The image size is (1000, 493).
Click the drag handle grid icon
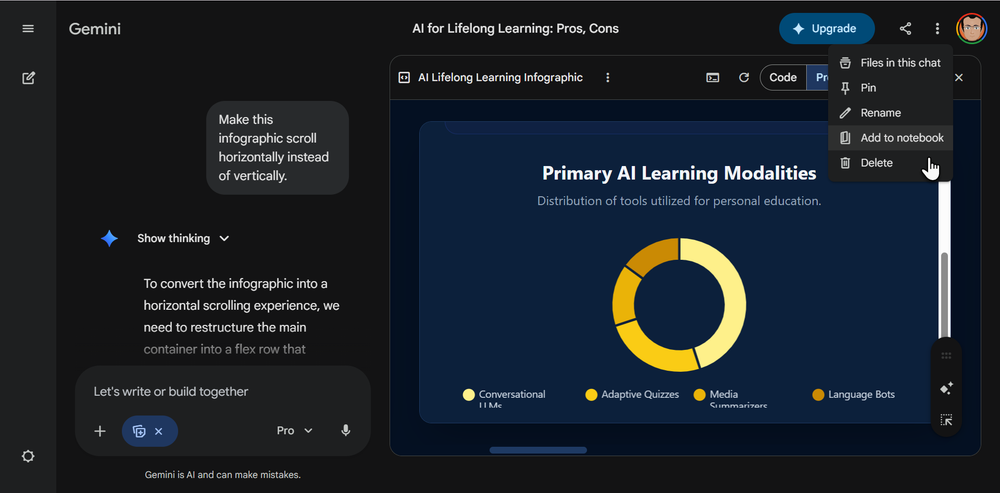click(946, 356)
